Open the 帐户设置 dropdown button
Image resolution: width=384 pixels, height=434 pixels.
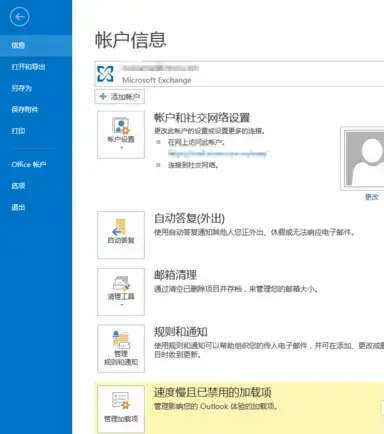click(121, 135)
